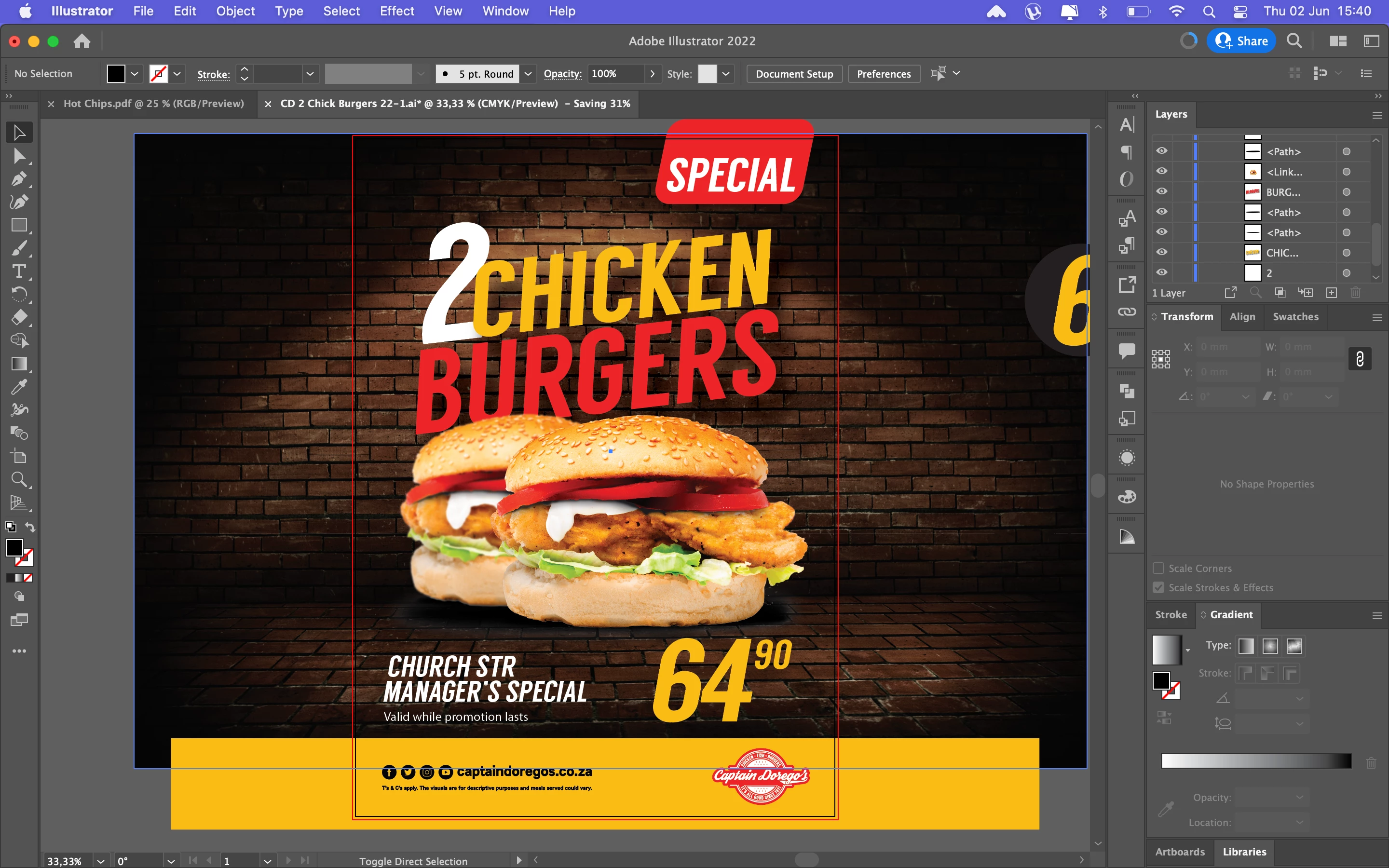Image resolution: width=1389 pixels, height=868 pixels.
Task: Select the Pen tool
Action: [19, 179]
